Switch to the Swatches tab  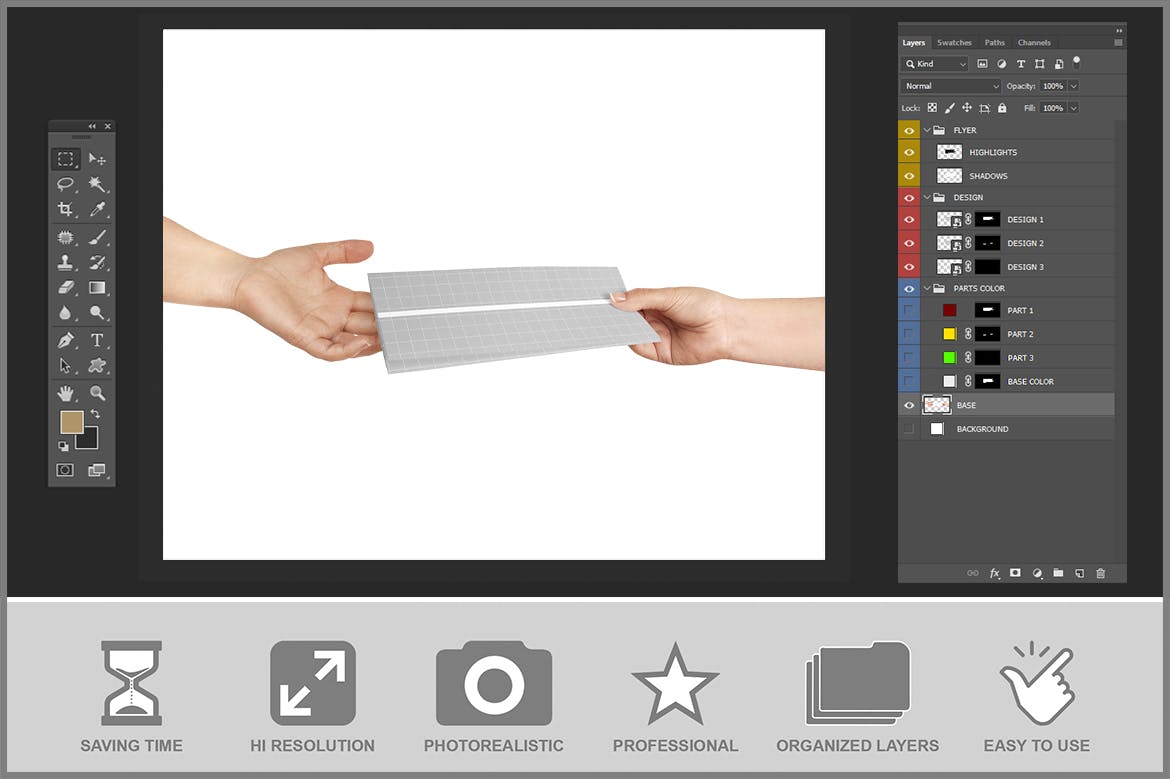point(954,43)
